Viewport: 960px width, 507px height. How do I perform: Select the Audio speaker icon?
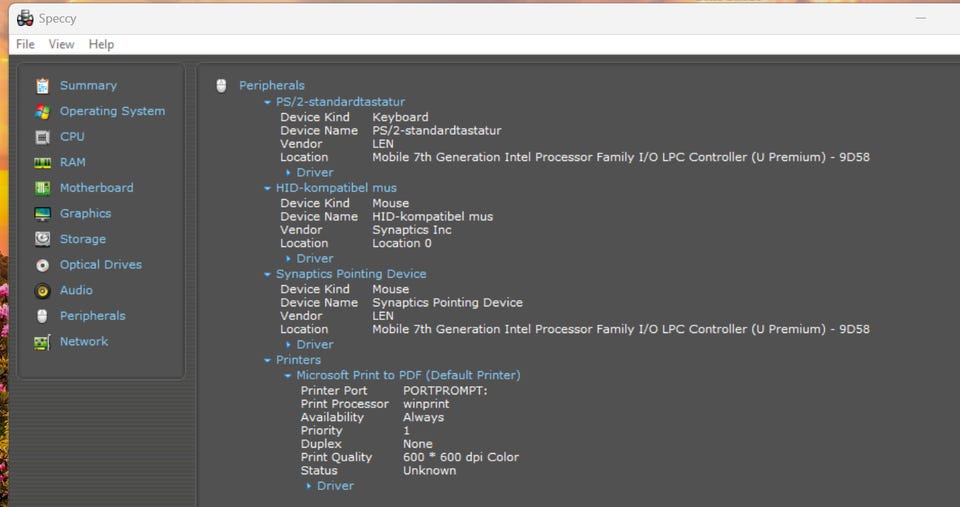42,291
